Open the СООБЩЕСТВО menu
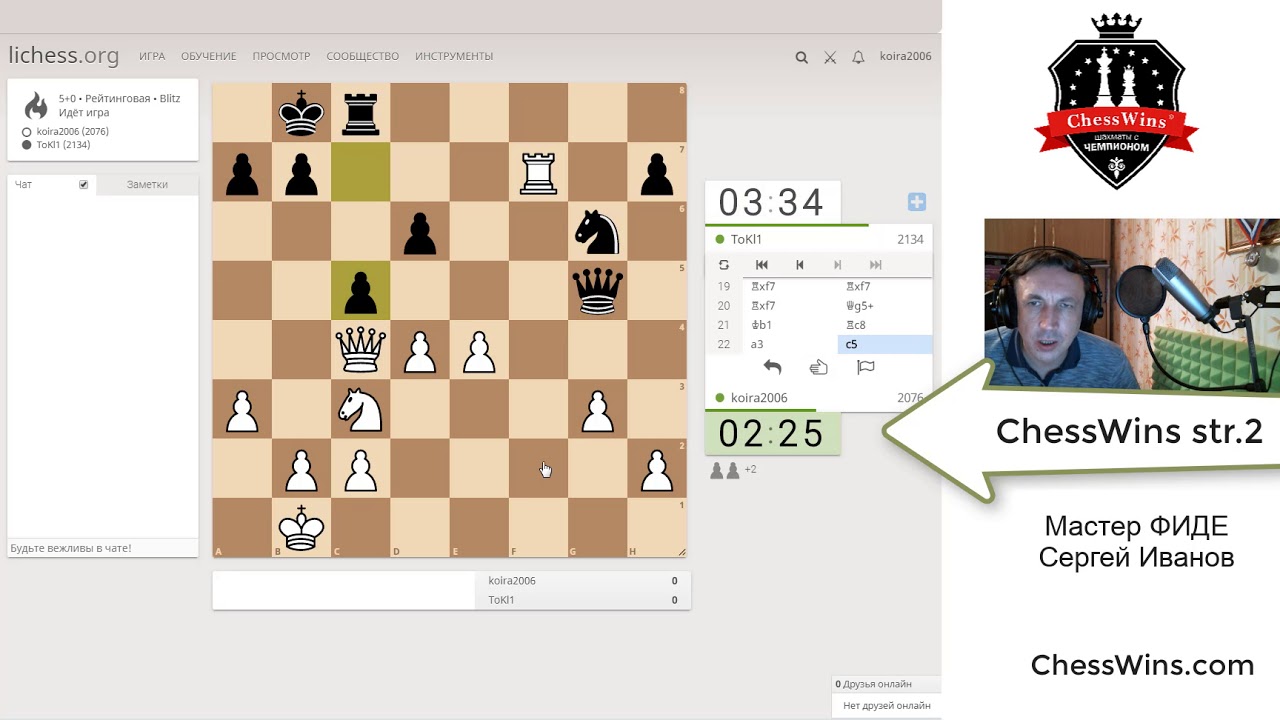This screenshot has height=720, width=1280. pyautogui.click(x=363, y=56)
